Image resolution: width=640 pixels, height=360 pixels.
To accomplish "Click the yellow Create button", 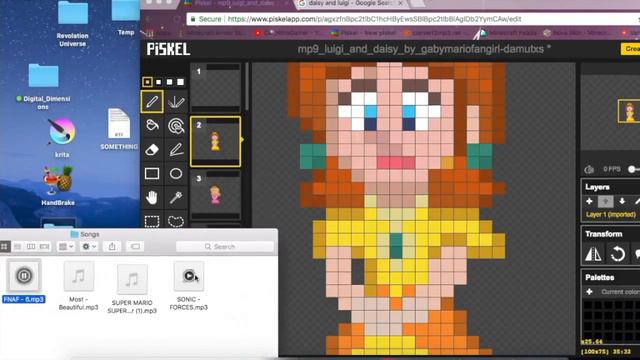I will click(x=631, y=49).
